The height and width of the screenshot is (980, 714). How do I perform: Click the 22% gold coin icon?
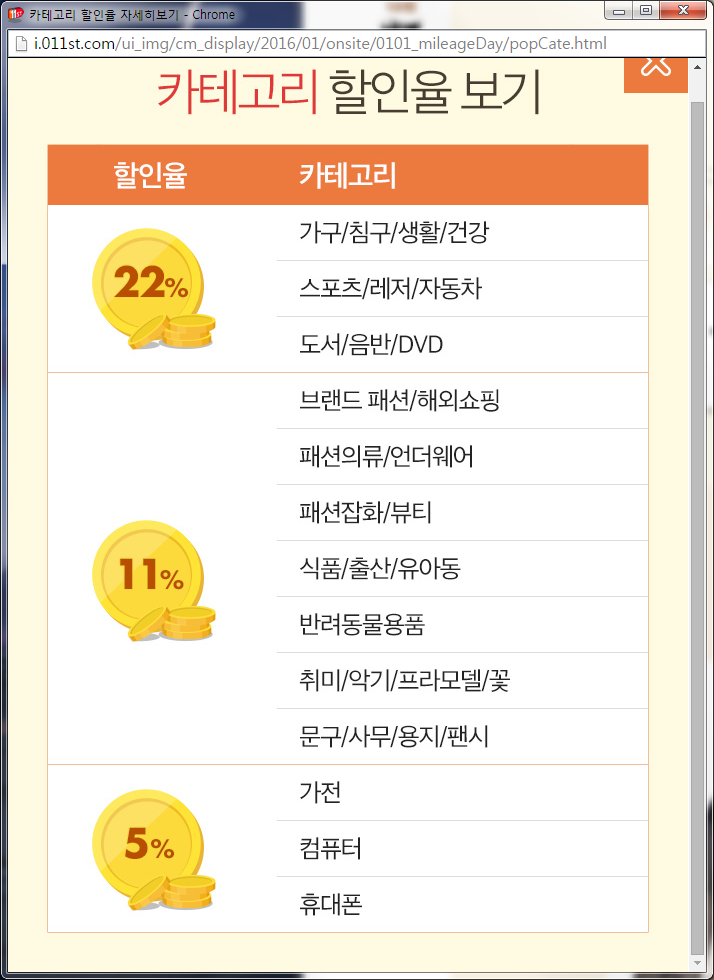[x=152, y=288]
